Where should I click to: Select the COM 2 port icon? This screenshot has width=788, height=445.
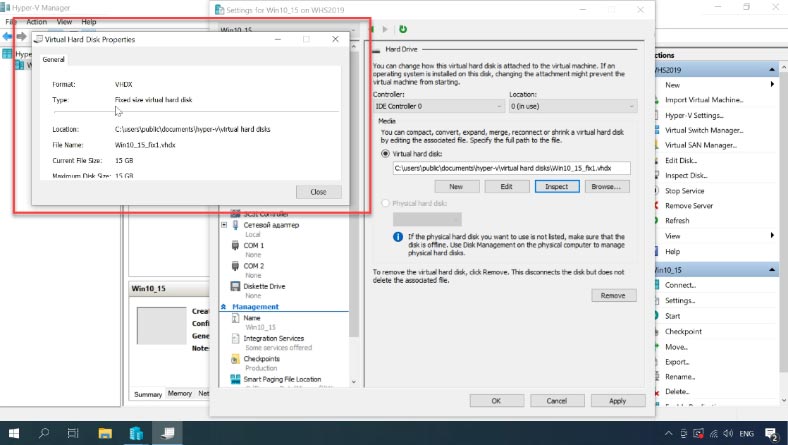235,265
